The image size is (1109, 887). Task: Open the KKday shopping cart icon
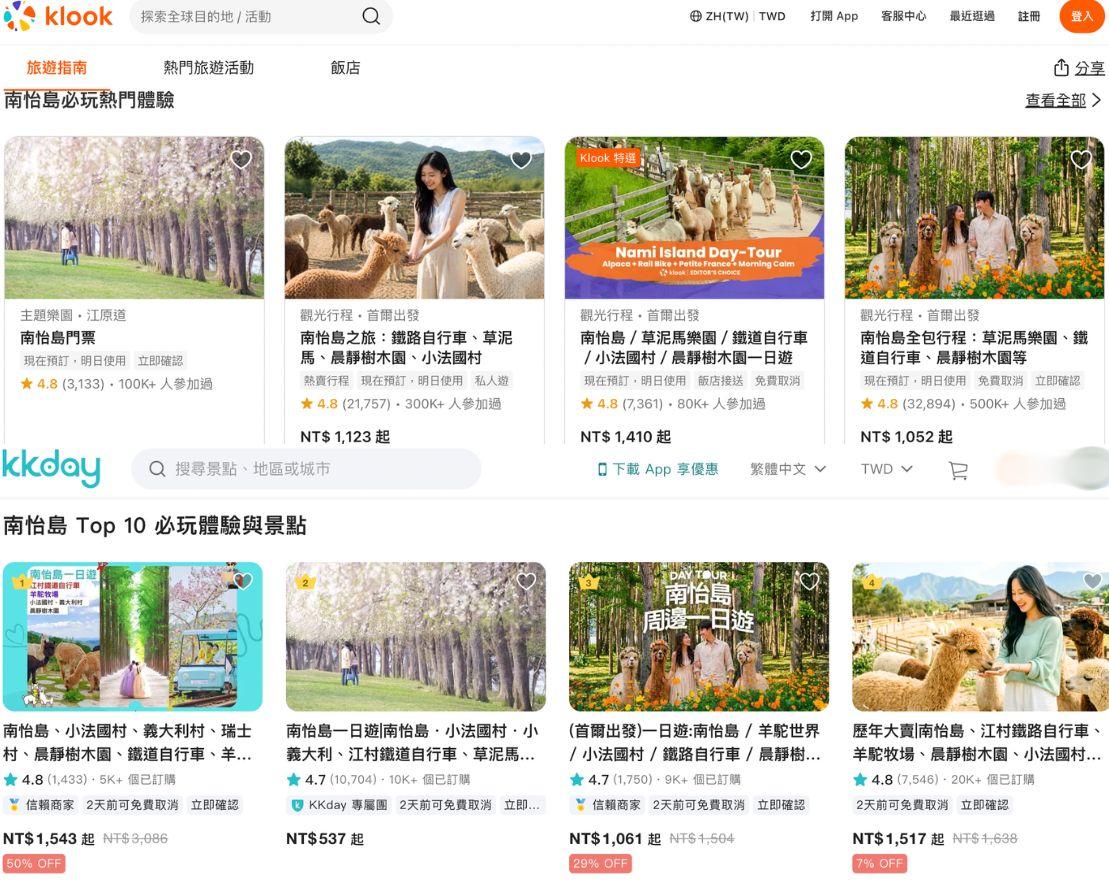[x=958, y=470]
